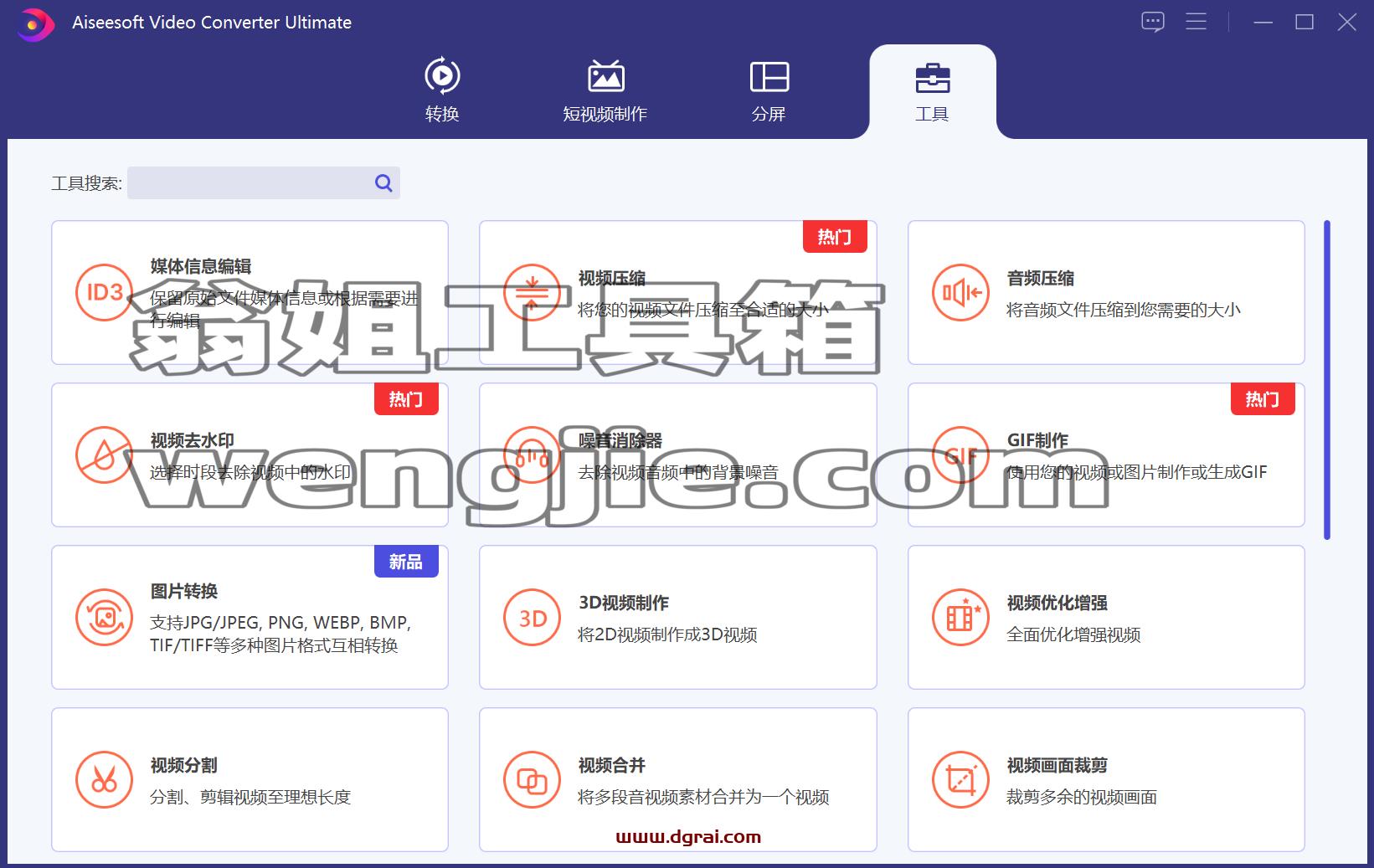Click the 音频压缩 speaker icon
This screenshot has width=1374, height=868.
click(961, 292)
